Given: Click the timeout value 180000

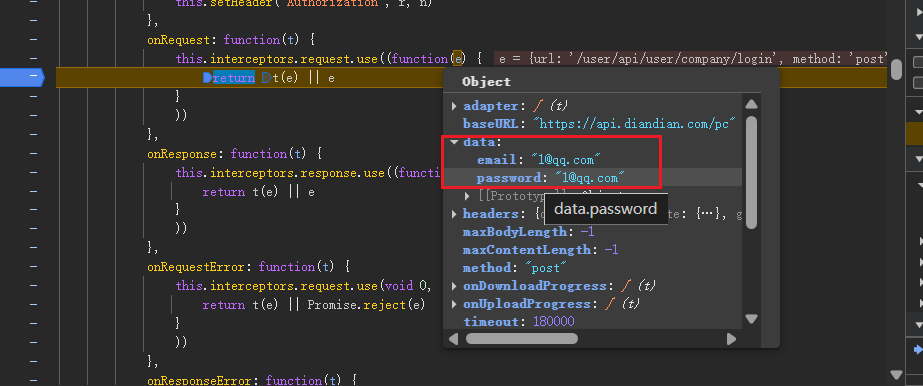Looking at the screenshot, I should tap(553, 322).
